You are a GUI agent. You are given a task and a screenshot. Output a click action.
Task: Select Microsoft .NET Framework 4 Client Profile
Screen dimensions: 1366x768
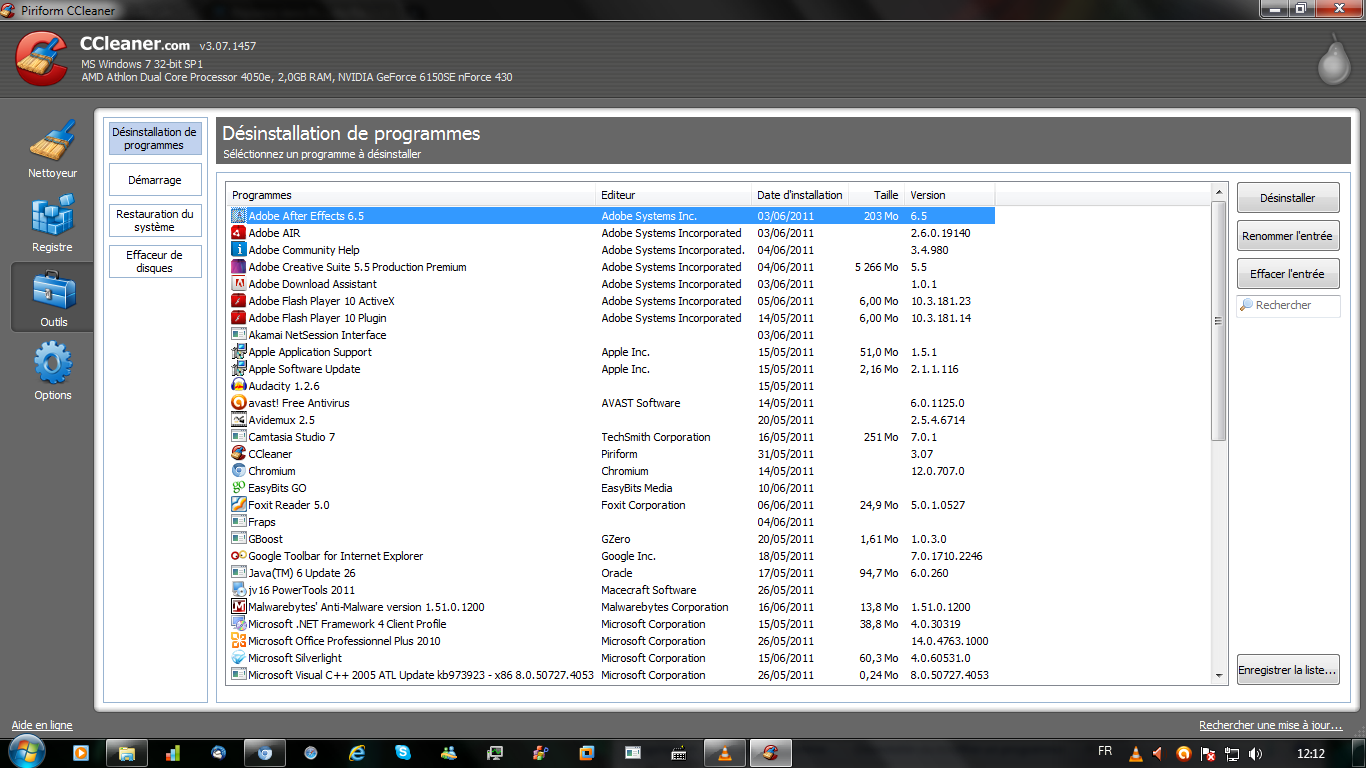point(612,624)
